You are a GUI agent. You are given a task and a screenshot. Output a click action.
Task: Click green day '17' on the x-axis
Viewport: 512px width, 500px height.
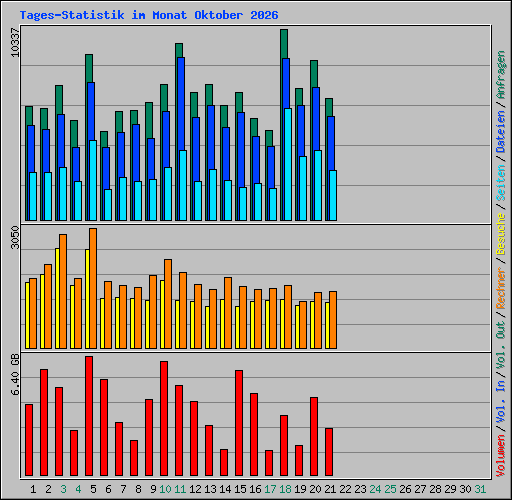270,489
